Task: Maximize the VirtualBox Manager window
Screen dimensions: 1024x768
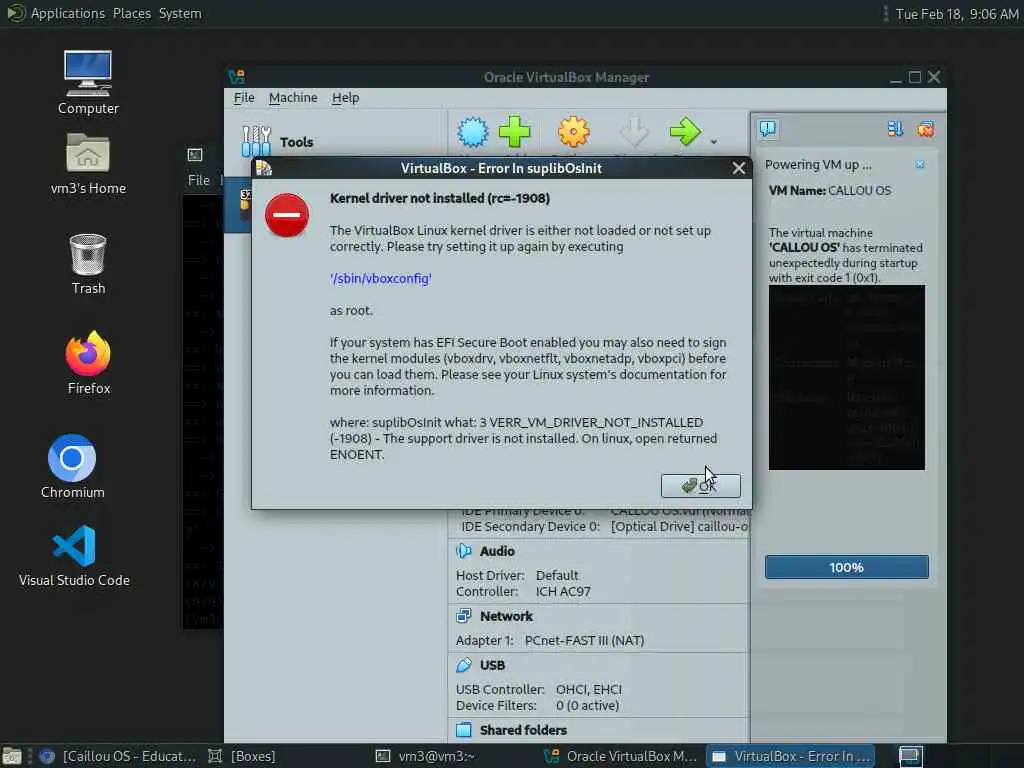Action: pos(915,77)
